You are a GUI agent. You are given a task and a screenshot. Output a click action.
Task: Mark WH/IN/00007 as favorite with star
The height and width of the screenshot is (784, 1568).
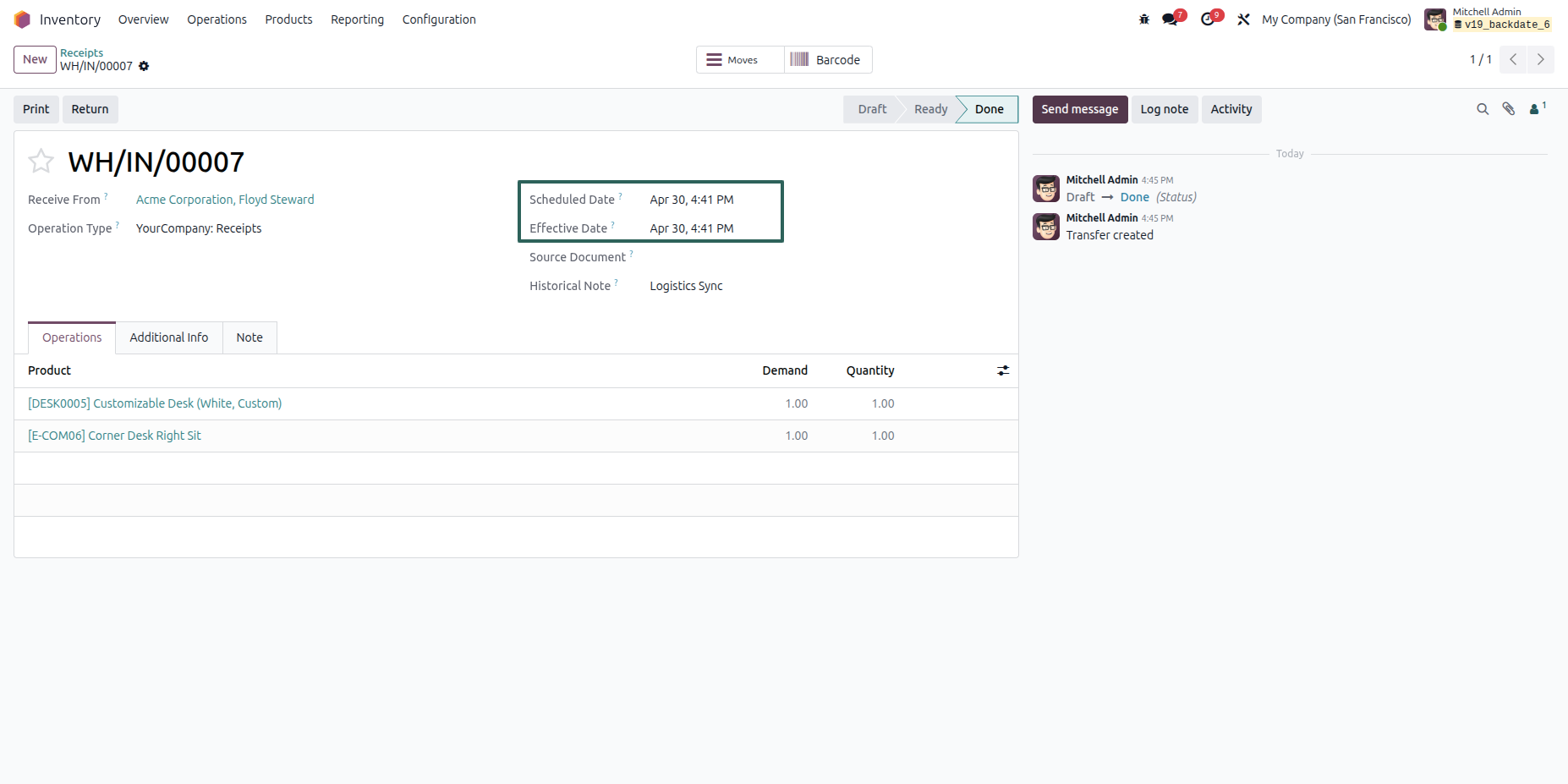coord(41,161)
